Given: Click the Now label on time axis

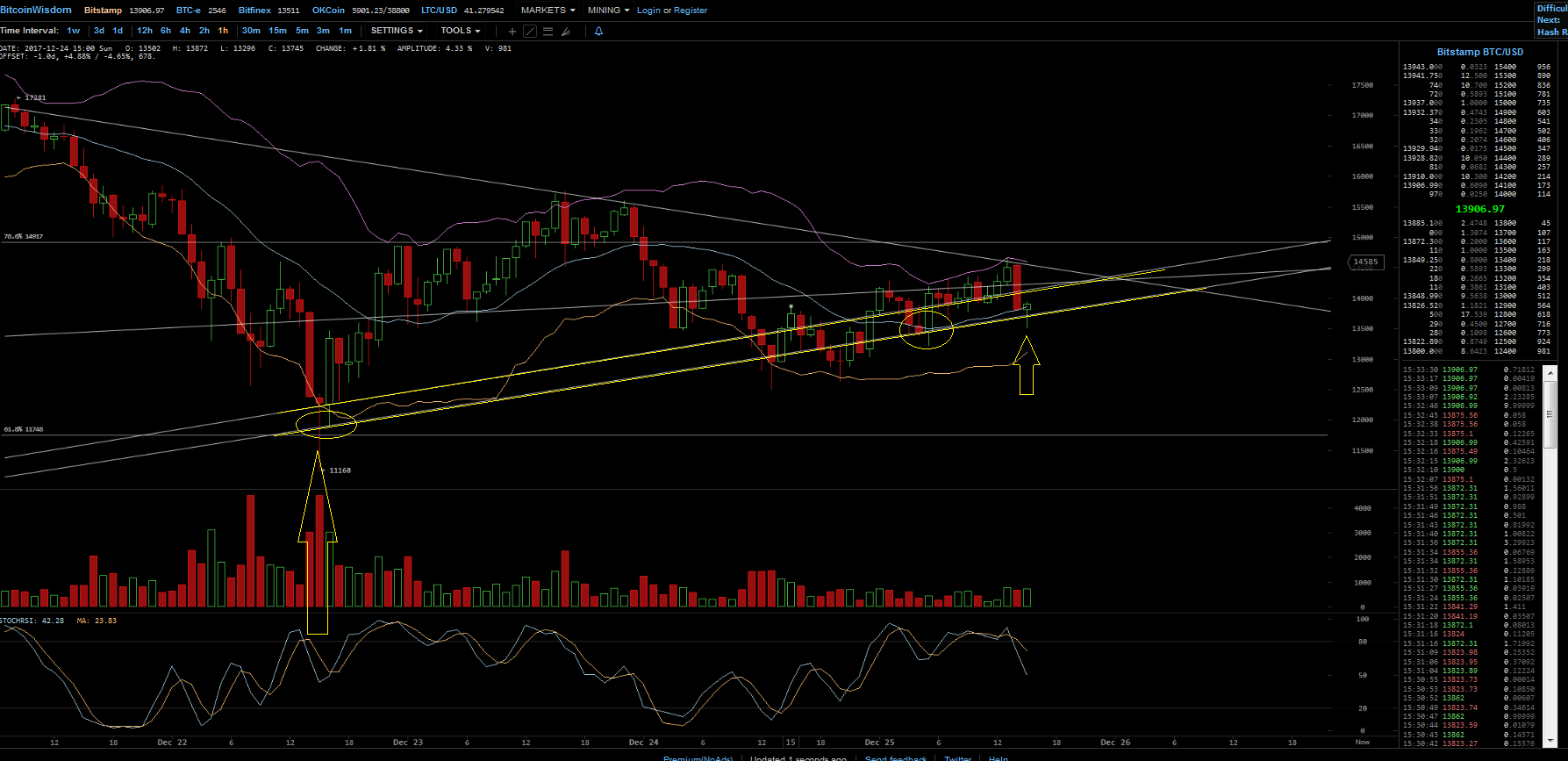Looking at the screenshot, I should 1362,743.
